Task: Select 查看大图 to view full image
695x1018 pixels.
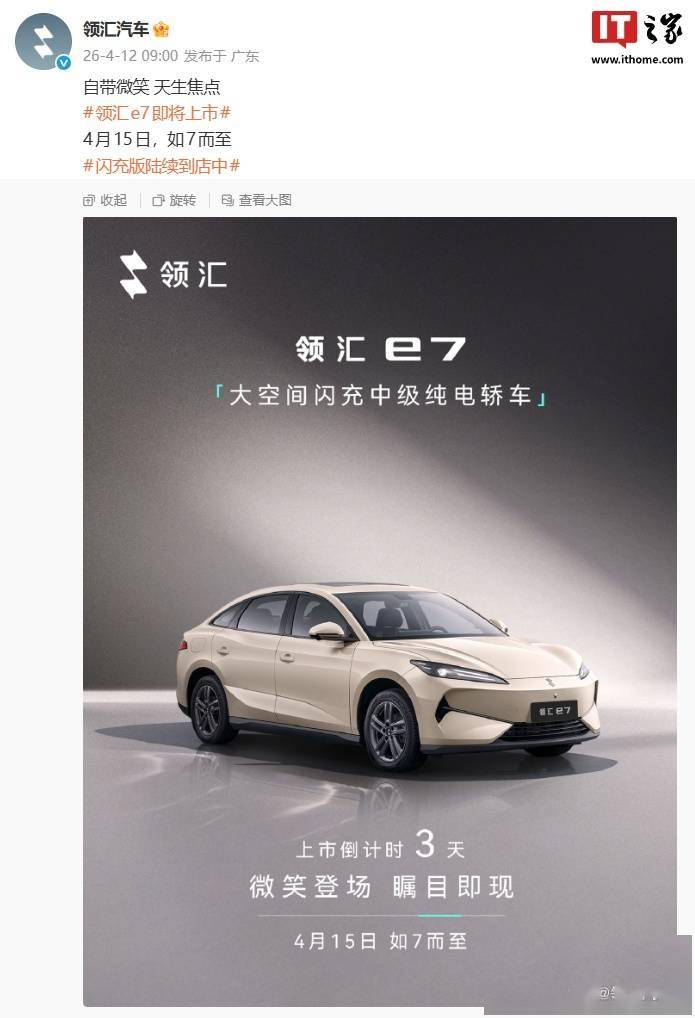Action: (265, 201)
